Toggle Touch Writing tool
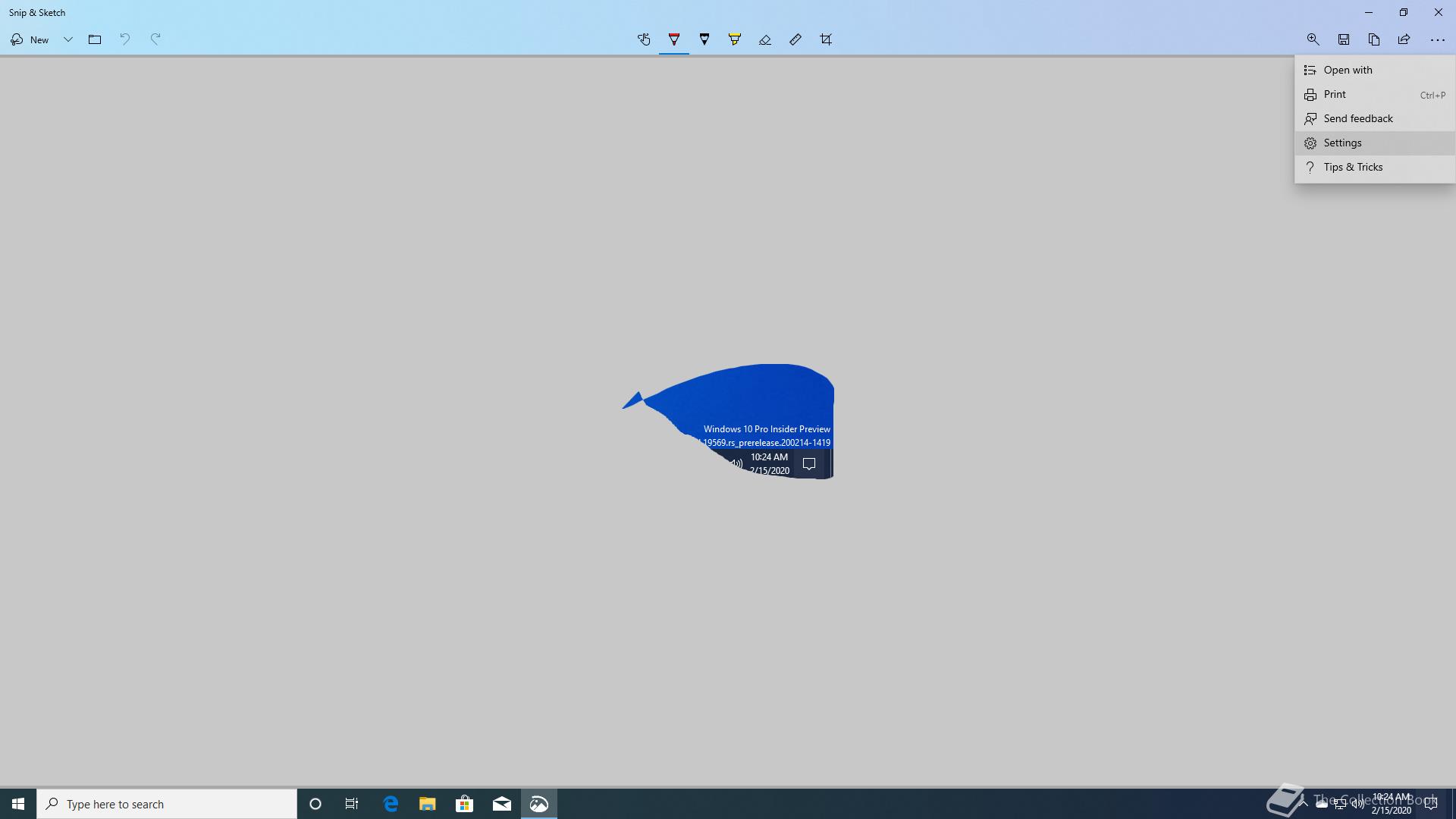 644,39
